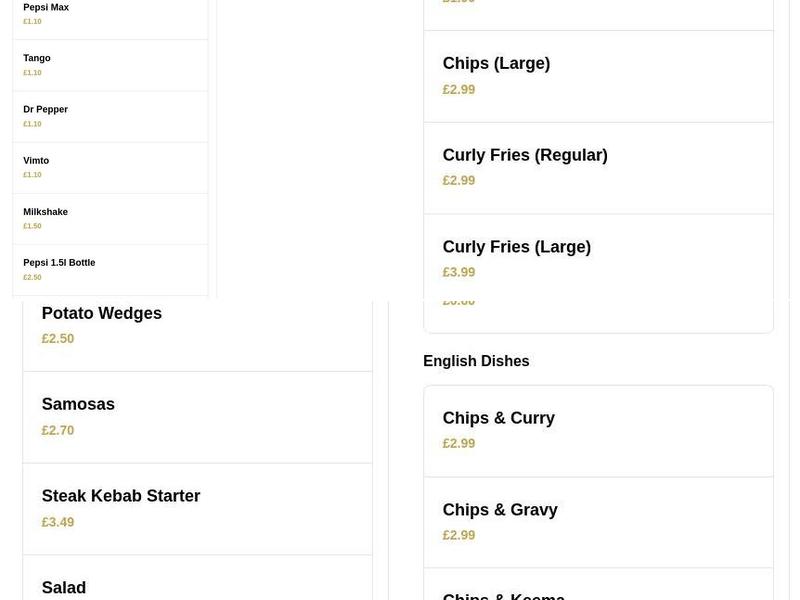Open the English Dishes section heading
800x600 pixels.
[476, 361]
